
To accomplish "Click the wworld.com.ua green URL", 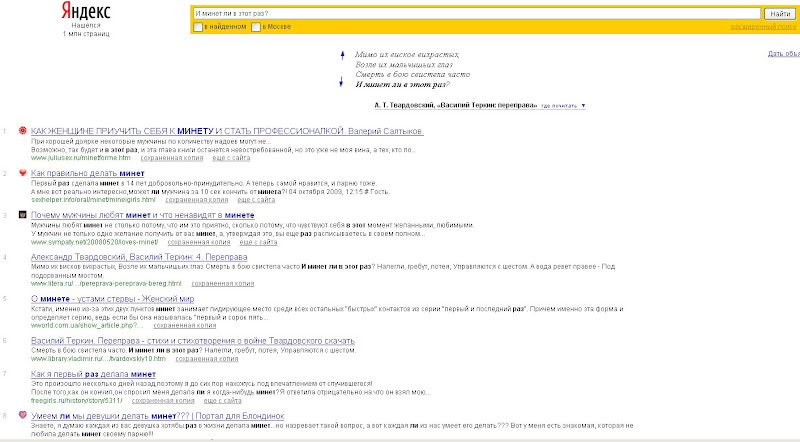I will click(x=87, y=325).
